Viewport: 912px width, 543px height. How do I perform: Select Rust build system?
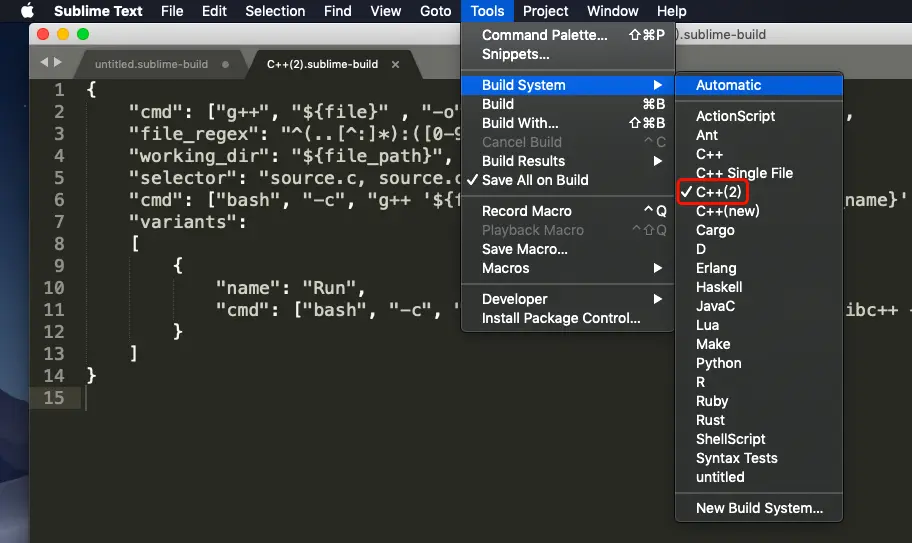tap(759, 420)
